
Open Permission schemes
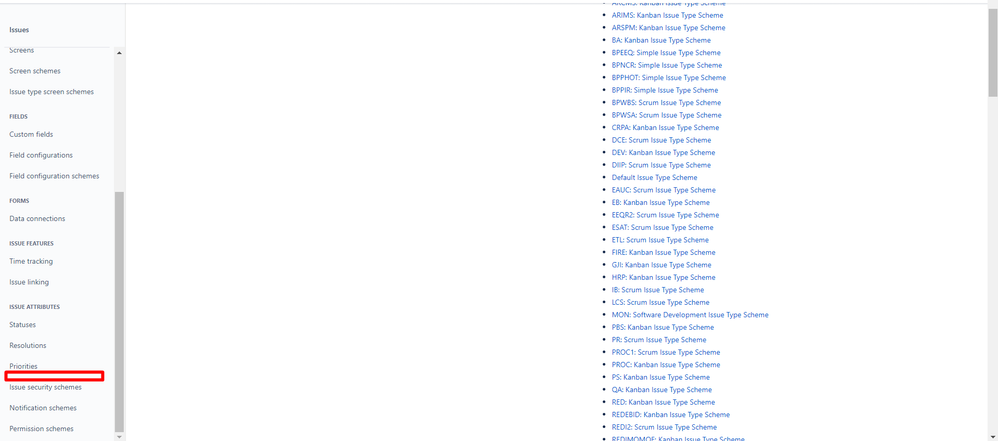click(x=41, y=429)
